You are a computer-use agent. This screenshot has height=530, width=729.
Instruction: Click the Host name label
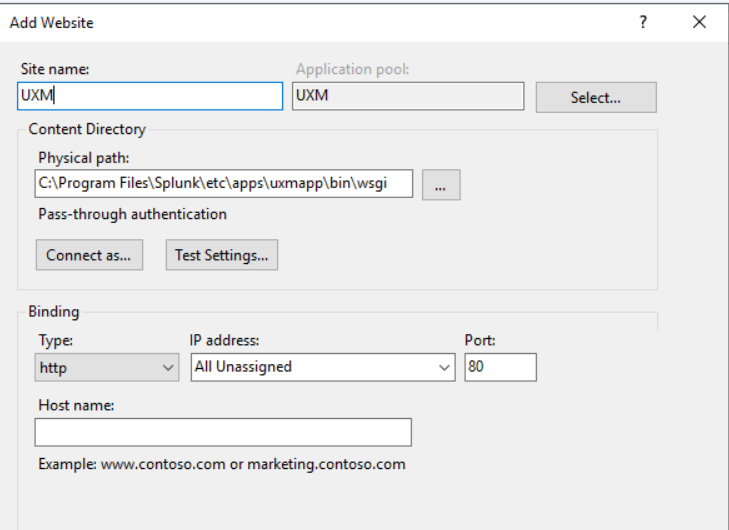75,405
